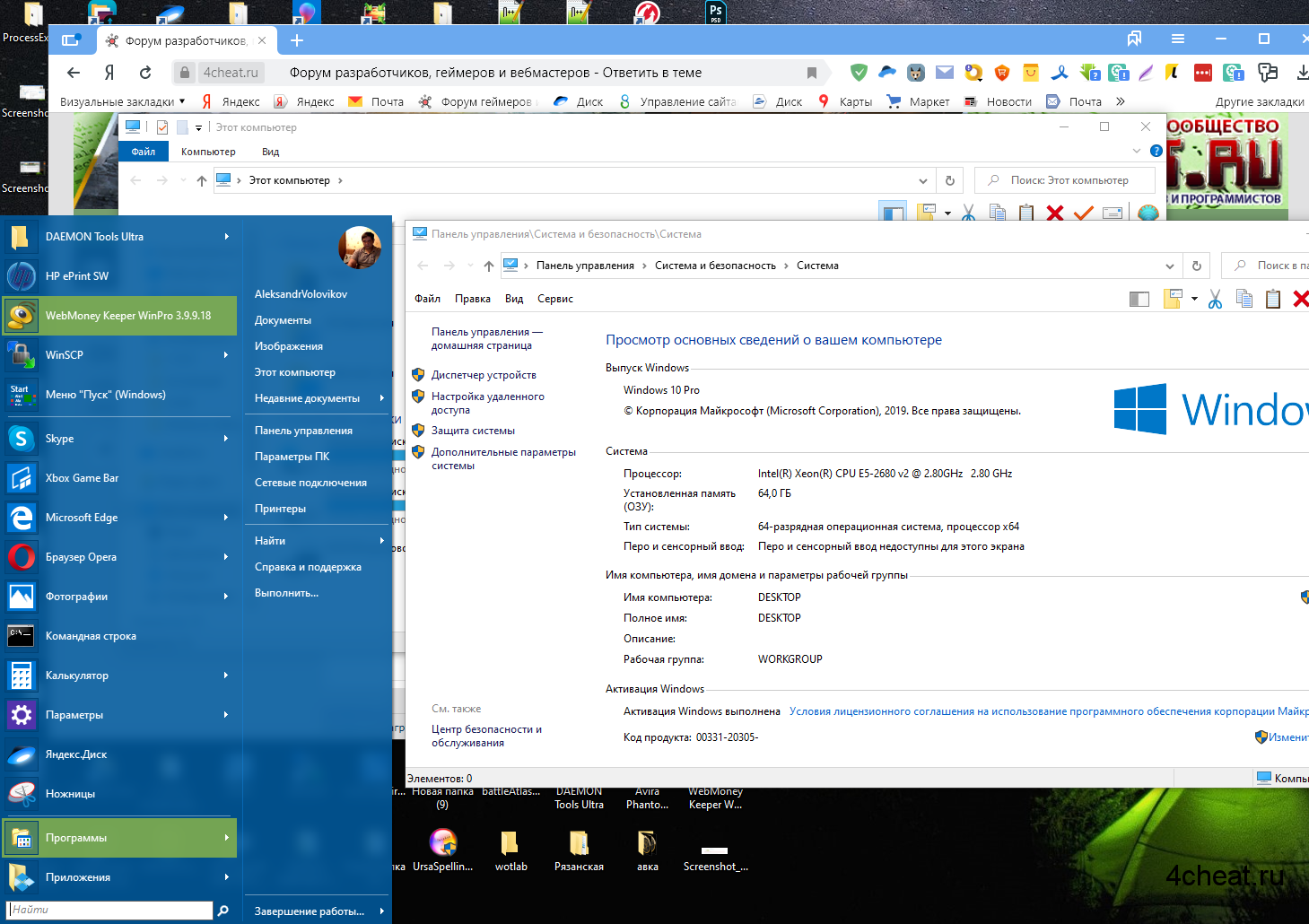Click the shell globe icon in Этот компьютер toolbar
Screen dimensions: 1309x924
[1148, 214]
